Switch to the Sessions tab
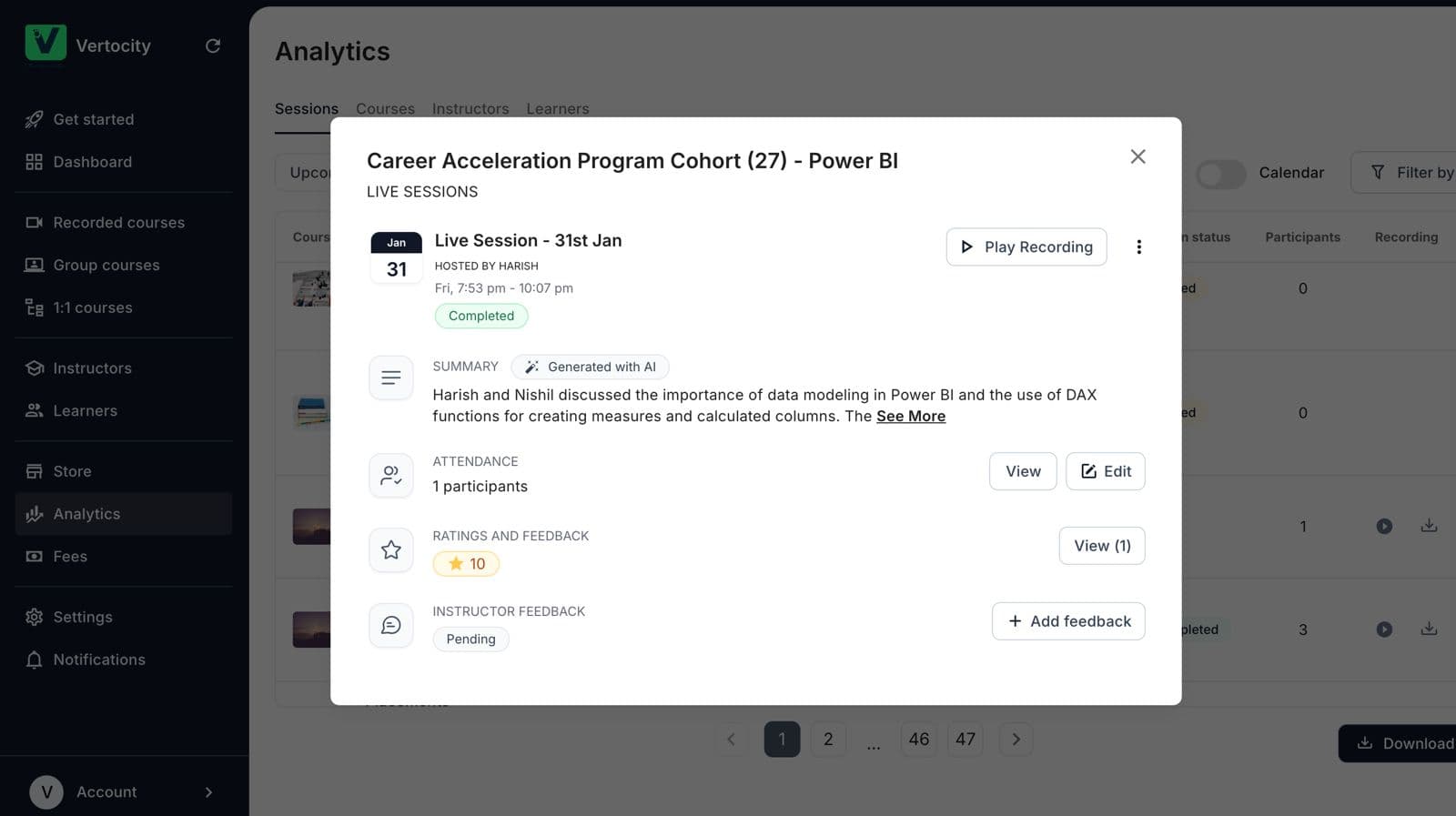The width and height of the screenshot is (1456, 816). tap(307, 108)
